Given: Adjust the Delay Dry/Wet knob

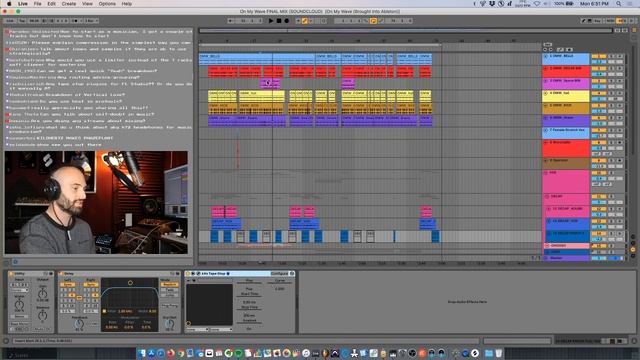Looking at the screenshot, I should click(169, 323).
